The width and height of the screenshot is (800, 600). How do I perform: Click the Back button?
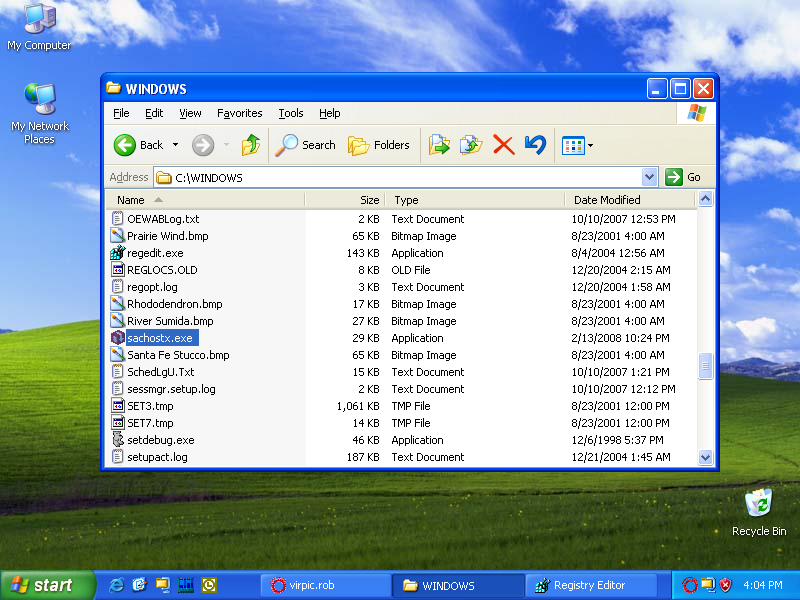click(x=139, y=145)
